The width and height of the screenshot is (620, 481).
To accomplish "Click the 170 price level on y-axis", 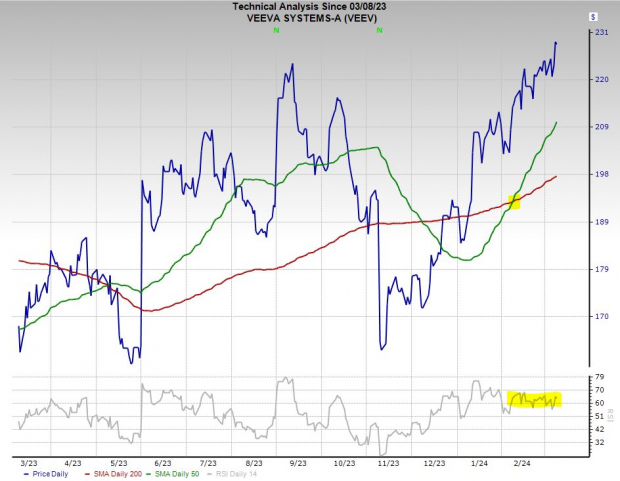I will (602, 316).
